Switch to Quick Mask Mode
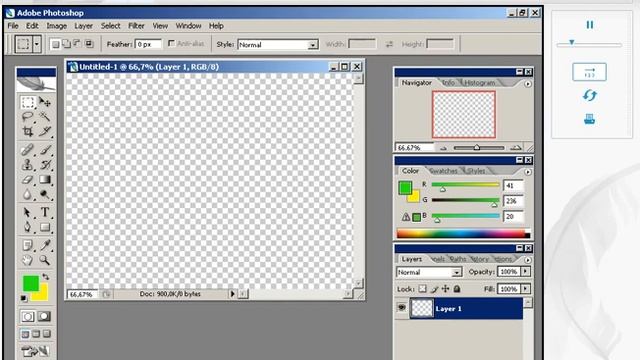This screenshot has height=360, width=640. [44, 316]
